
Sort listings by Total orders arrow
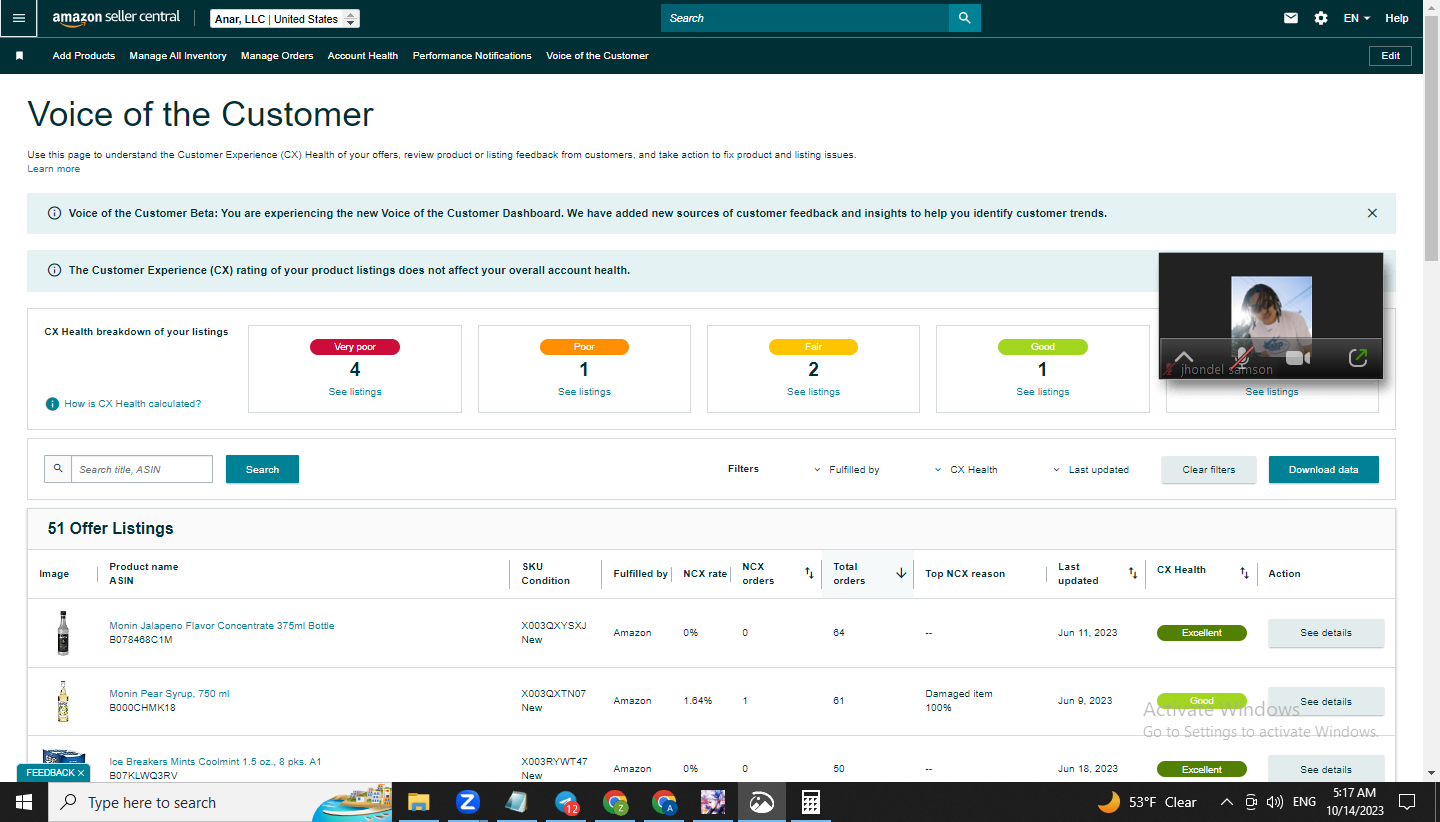pos(901,573)
